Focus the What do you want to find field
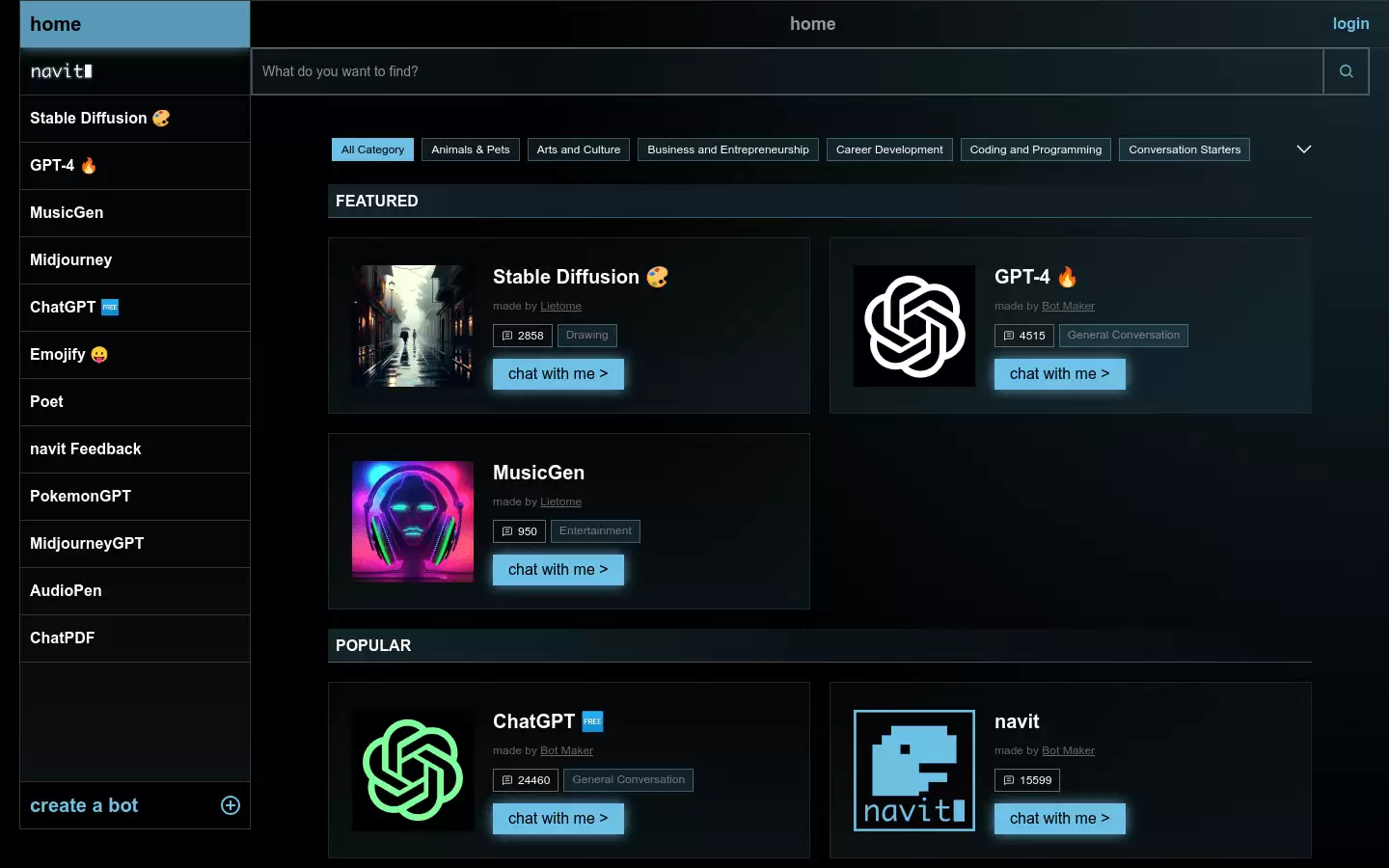1389x868 pixels. click(x=787, y=71)
